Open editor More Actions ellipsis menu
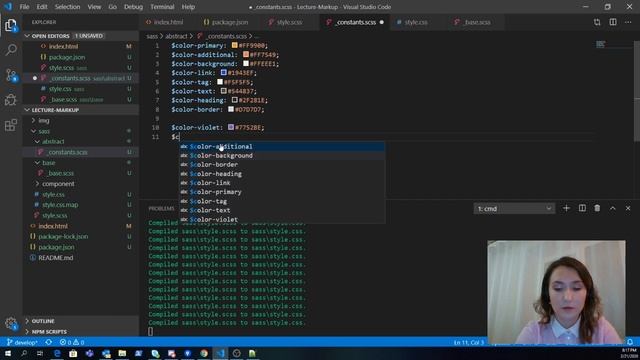This screenshot has height=360, width=640. click(x=628, y=22)
